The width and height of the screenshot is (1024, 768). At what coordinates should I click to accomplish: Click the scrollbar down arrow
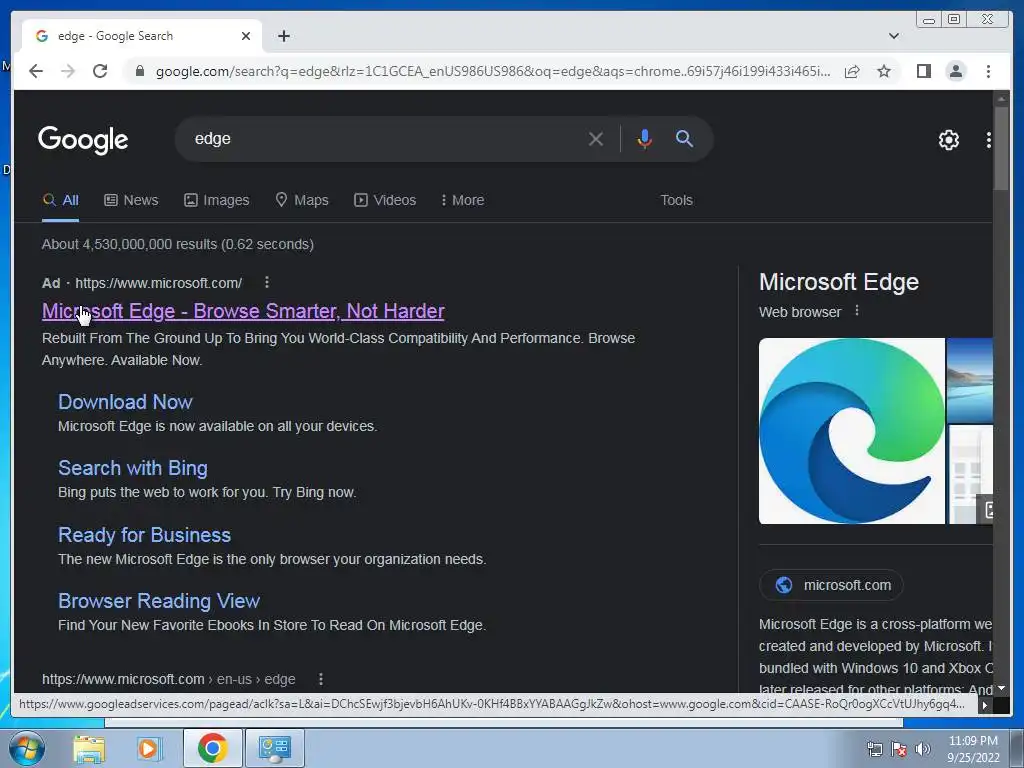pyautogui.click(x=1000, y=688)
